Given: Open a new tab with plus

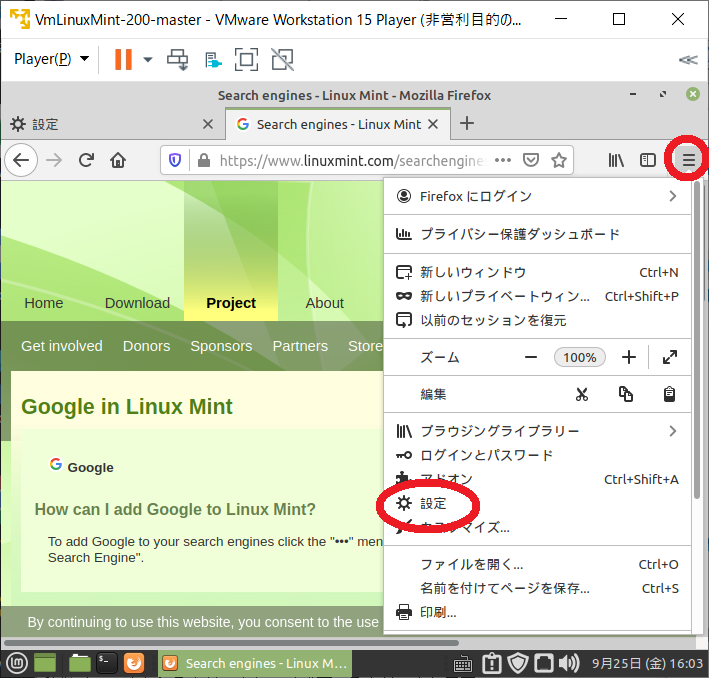Looking at the screenshot, I should [x=467, y=123].
